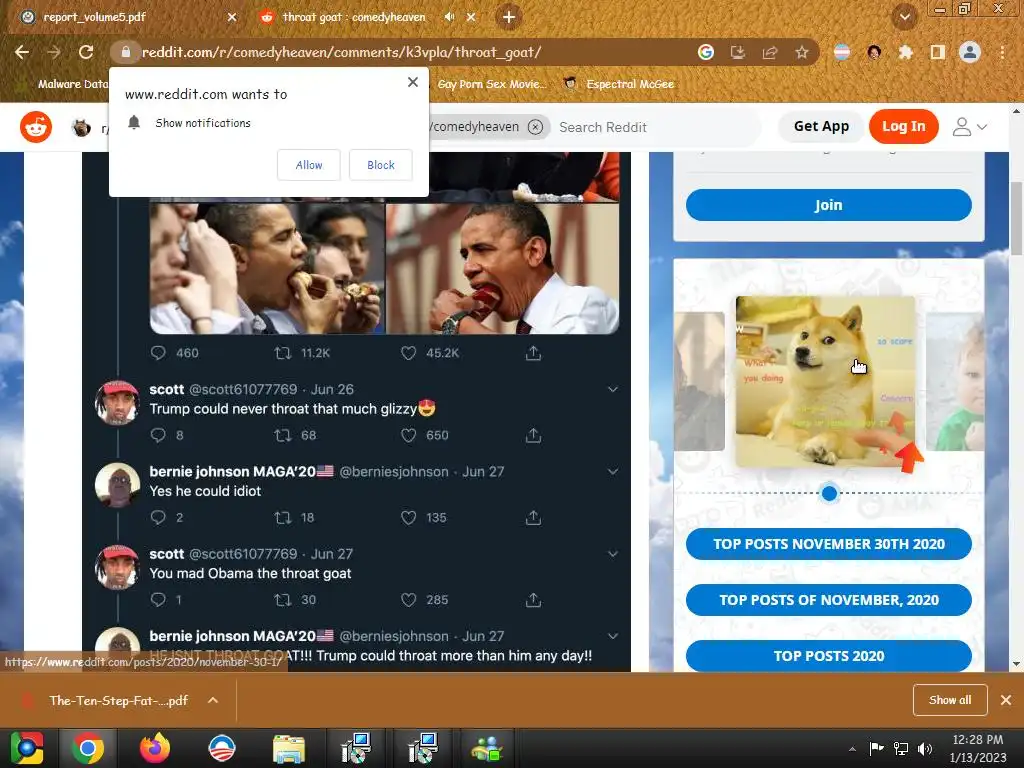Open Firefox from the taskbar
Image resolution: width=1024 pixels, height=768 pixels.
tap(155, 748)
